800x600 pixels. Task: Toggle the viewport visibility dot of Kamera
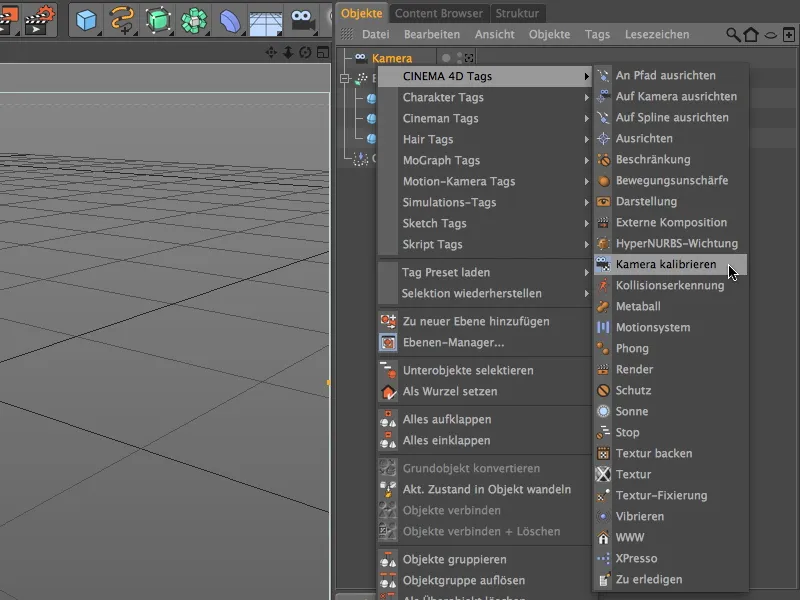(x=460, y=54)
